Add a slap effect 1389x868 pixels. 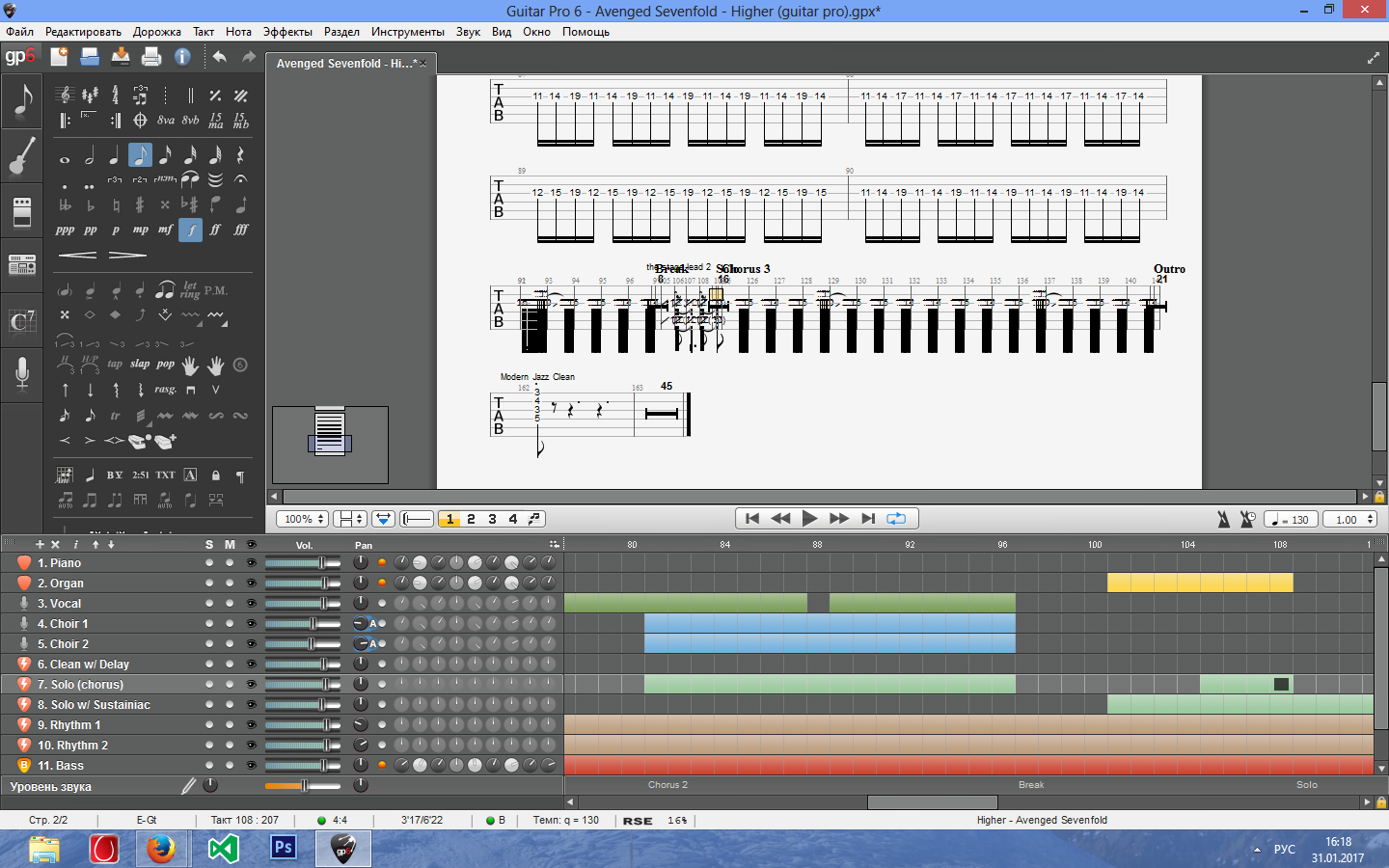[x=140, y=365]
